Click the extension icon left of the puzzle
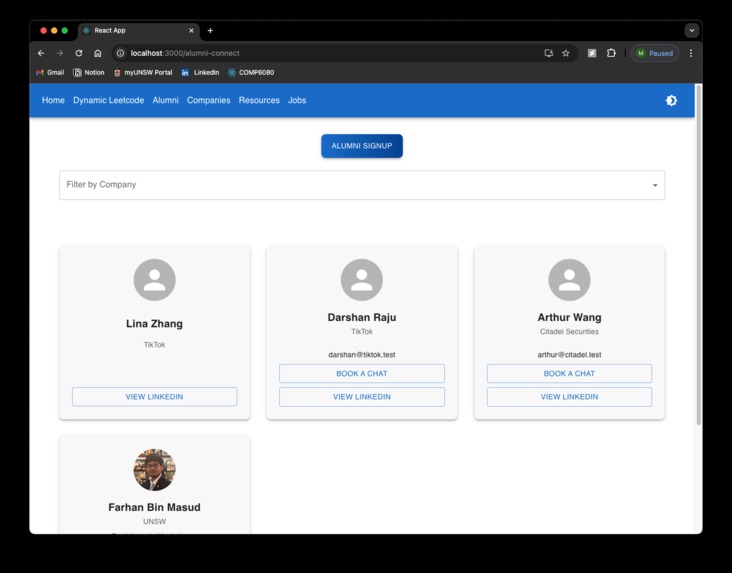Viewport: 732px width, 573px height. (592, 53)
